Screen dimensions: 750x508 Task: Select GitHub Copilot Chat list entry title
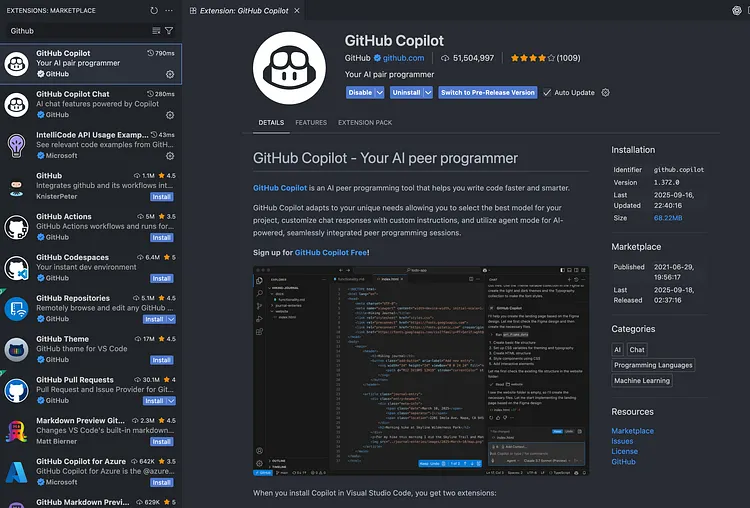pos(73,94)
